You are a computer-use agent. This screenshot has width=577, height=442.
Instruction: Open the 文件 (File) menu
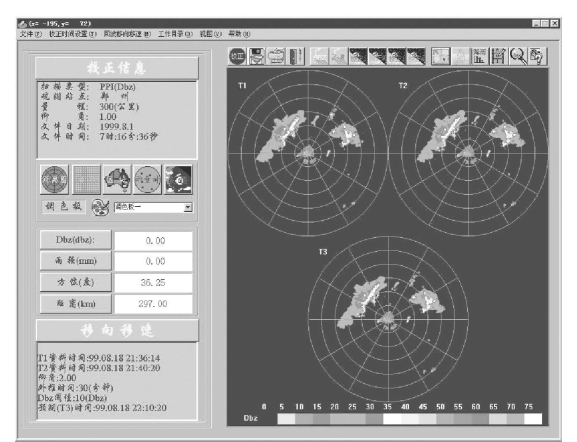point(31,34)
